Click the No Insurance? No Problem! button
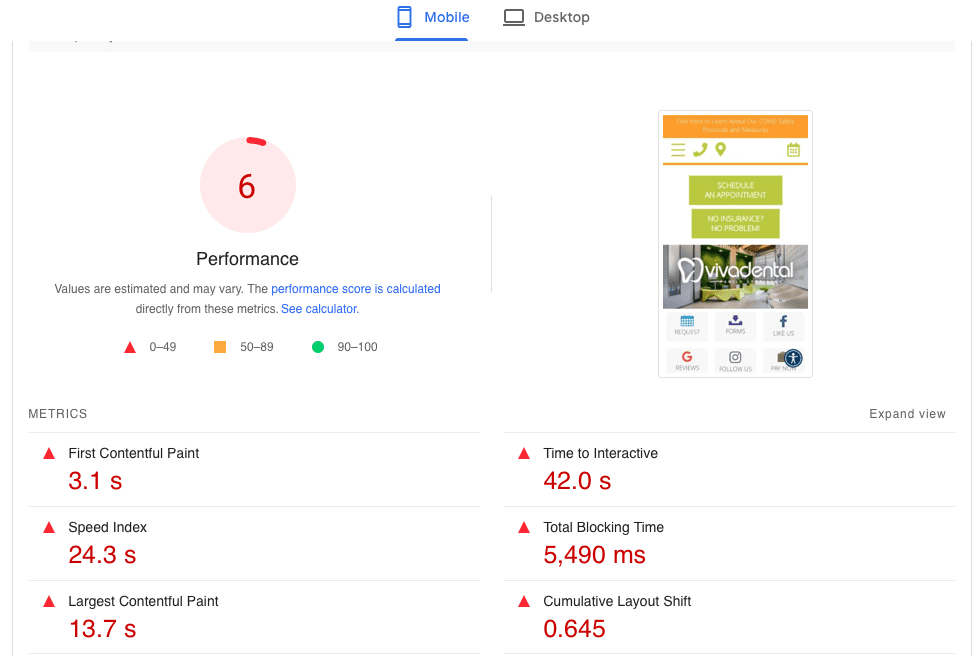 pyautogui.click(x=735, y=223)
